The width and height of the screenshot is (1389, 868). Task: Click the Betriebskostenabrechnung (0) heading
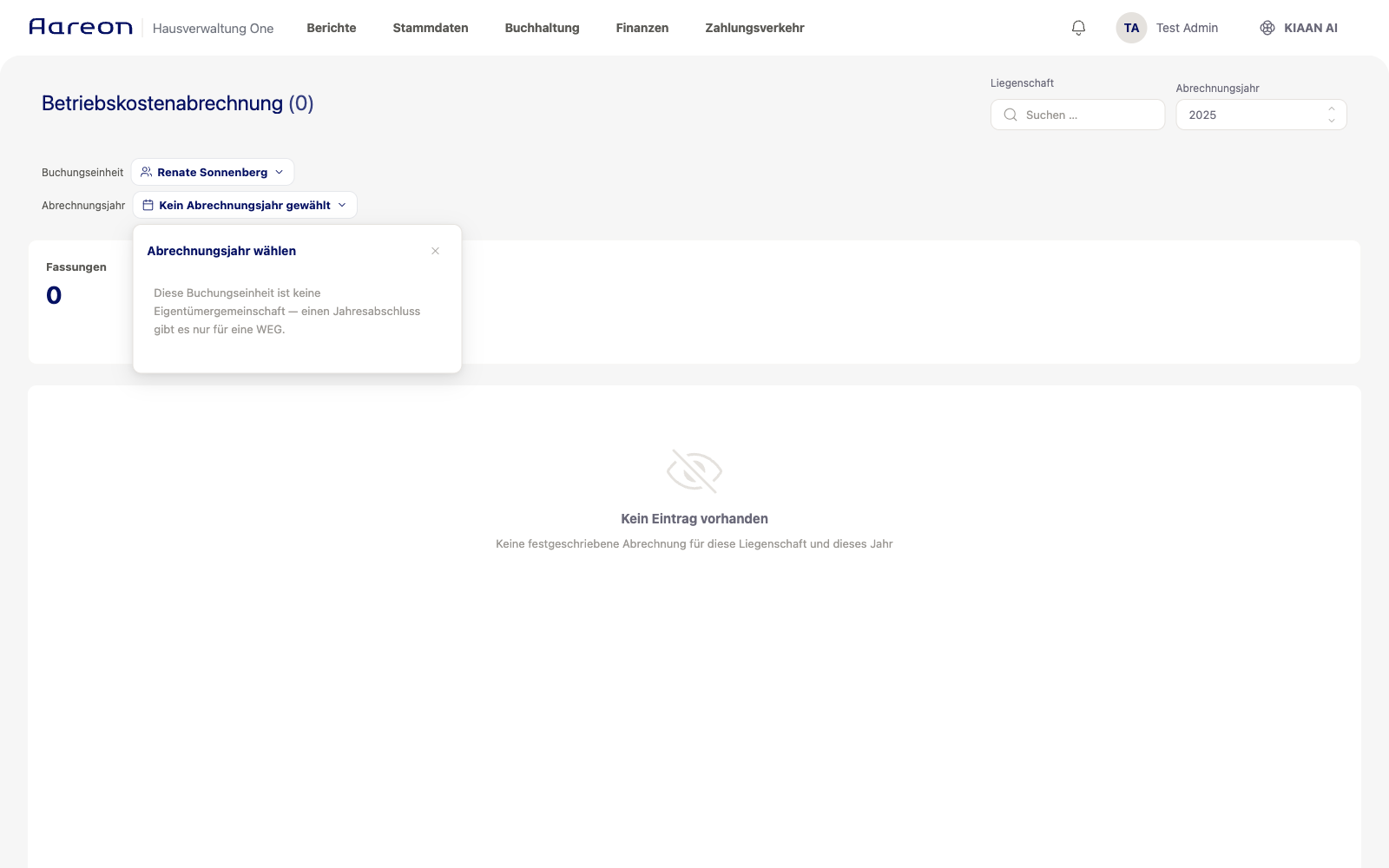tap(178, 103)
